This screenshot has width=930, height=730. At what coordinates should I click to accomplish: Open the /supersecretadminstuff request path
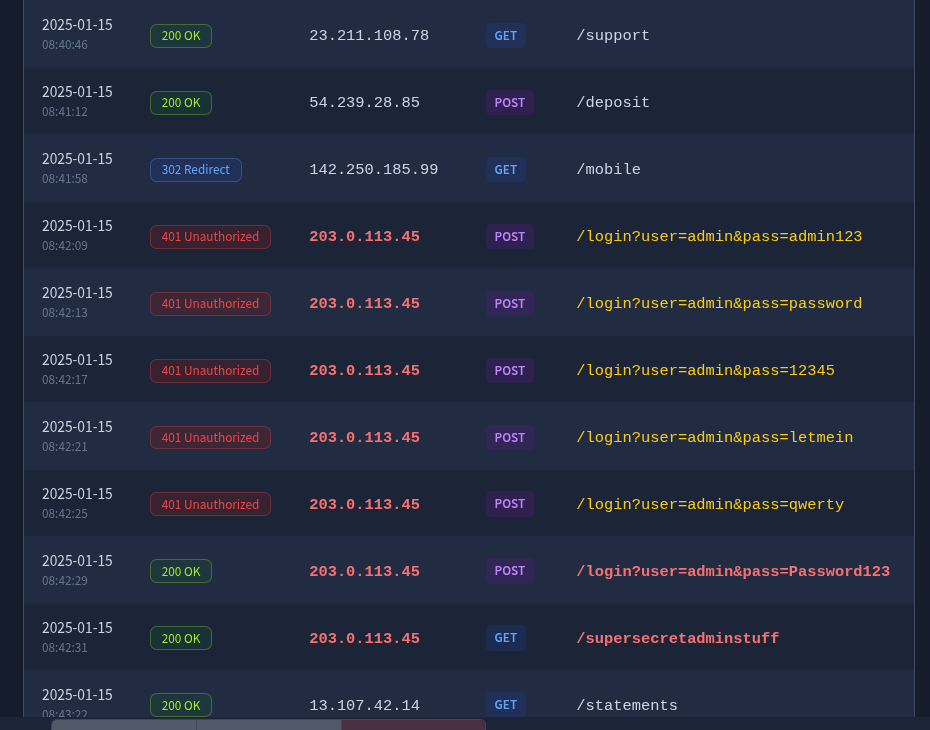[x=677, y=638]
